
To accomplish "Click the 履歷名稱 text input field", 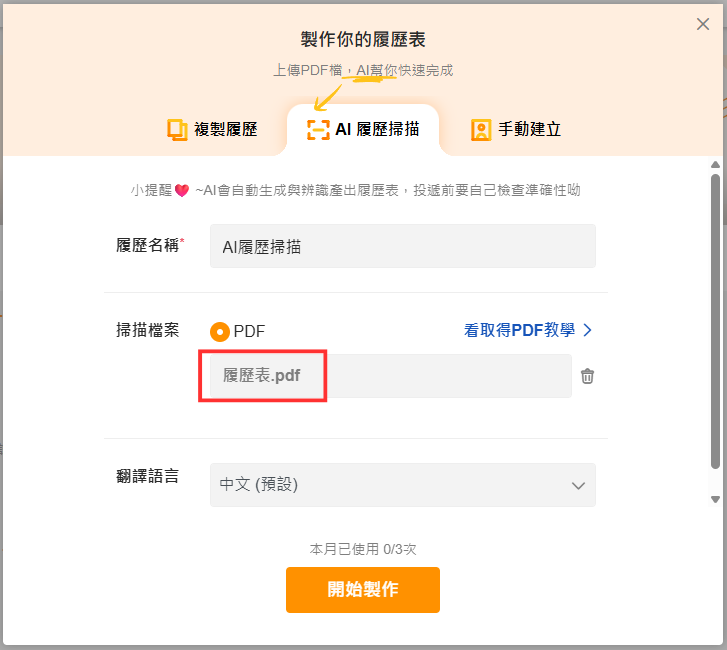I will coord(402,246).
